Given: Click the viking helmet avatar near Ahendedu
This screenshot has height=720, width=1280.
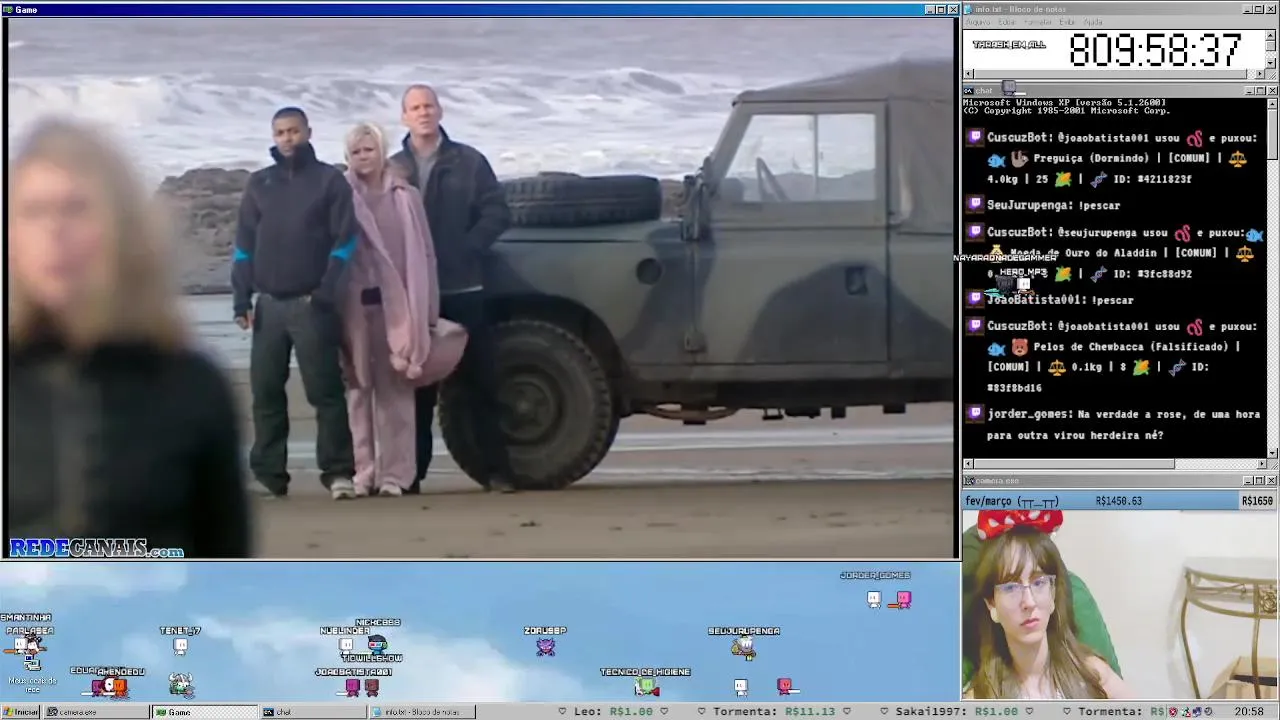Looking at the screenshot, I should [180, 686].
